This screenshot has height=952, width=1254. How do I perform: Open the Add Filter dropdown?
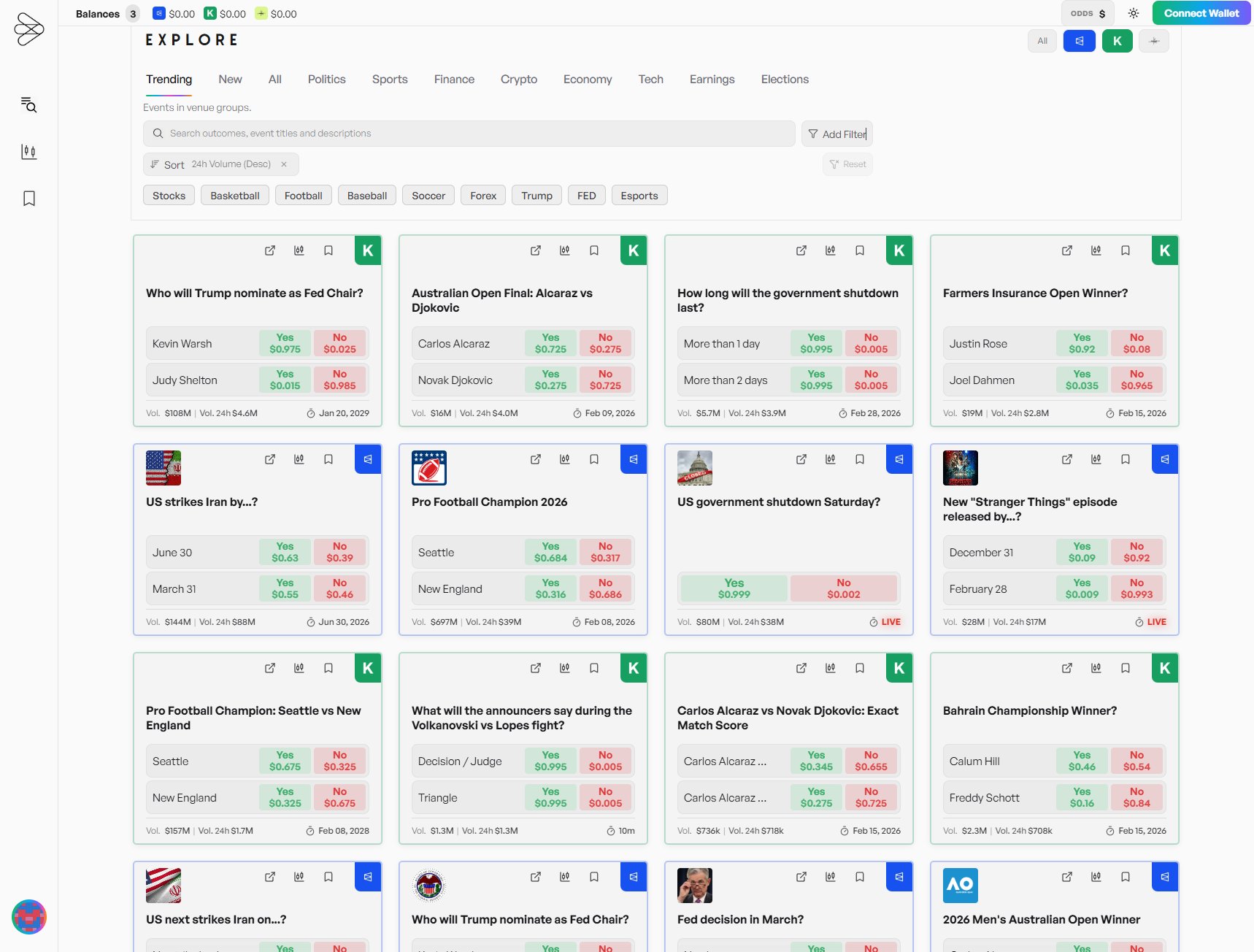click(837, 134)
